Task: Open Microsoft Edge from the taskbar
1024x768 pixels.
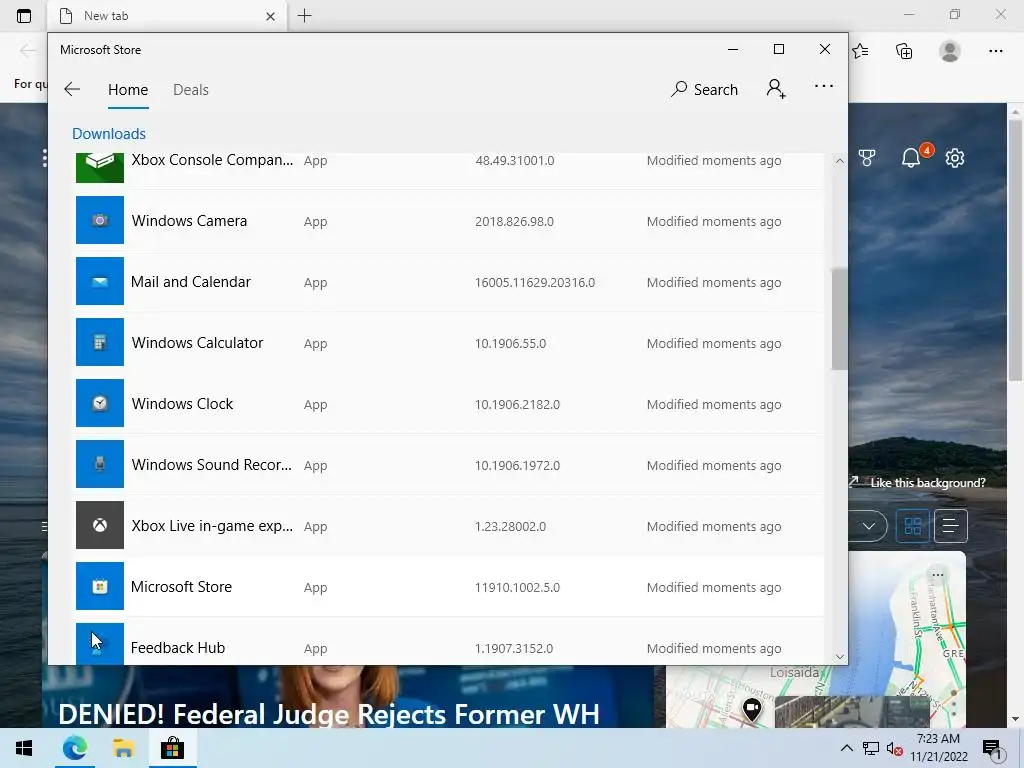Action: pos(74,748)
